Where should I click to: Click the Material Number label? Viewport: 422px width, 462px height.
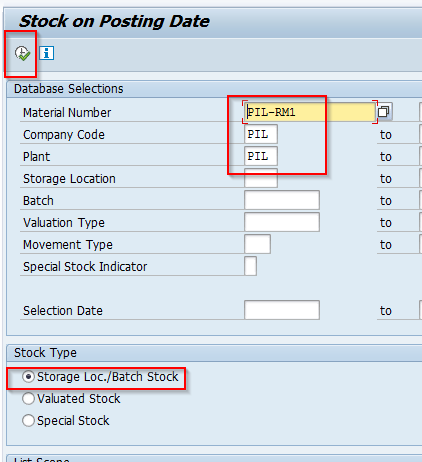[x=67, y=113]
